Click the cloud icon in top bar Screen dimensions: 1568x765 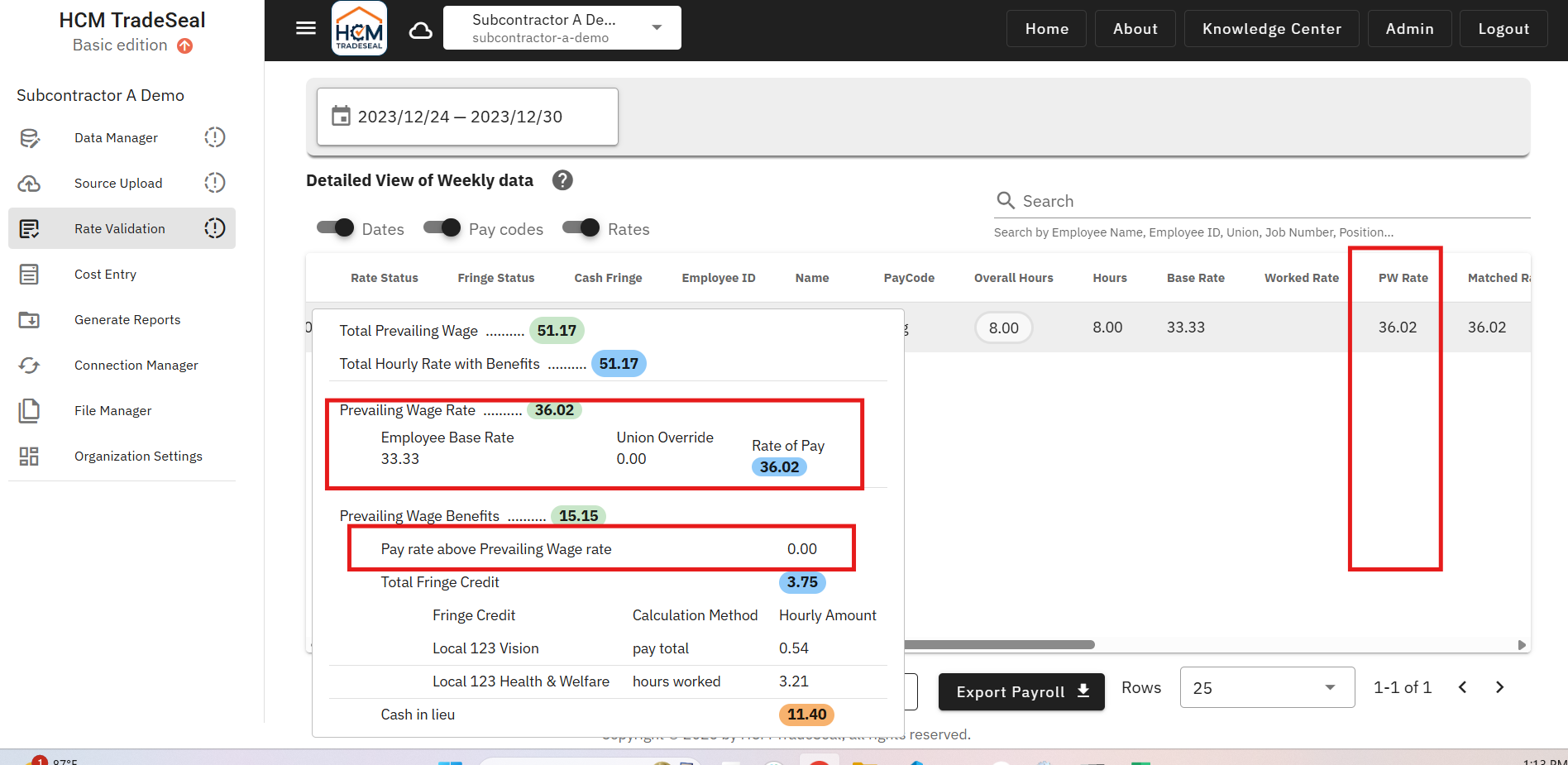click(421, 31)
